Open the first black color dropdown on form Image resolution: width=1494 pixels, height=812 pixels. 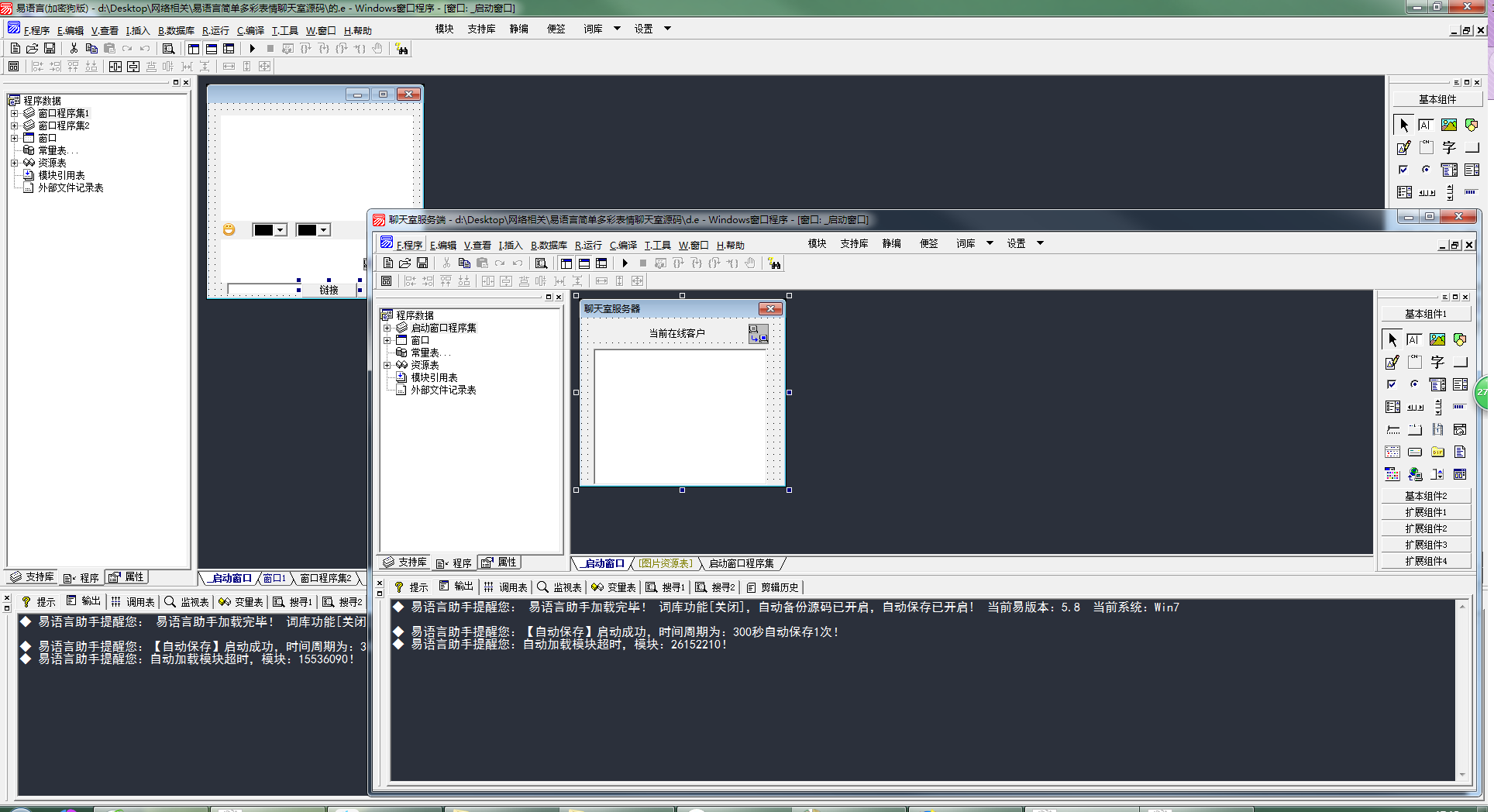tap(281, 230)
